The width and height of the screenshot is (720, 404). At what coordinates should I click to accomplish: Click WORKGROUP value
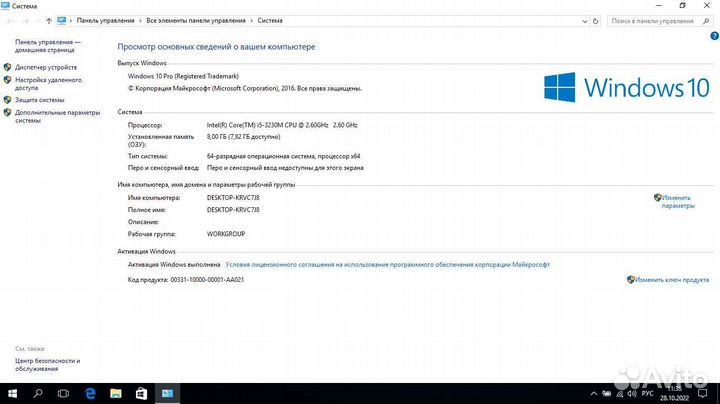[x=225, y=234]
